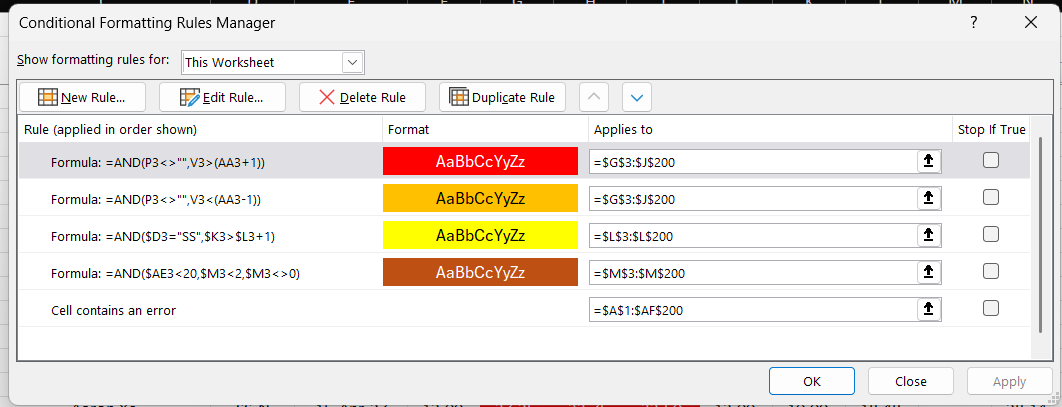Viewport: 1062px width, 407px height.
Task: Click the 'Stop If True' column header
Action: pyautogui.click(x=992, y=129)
